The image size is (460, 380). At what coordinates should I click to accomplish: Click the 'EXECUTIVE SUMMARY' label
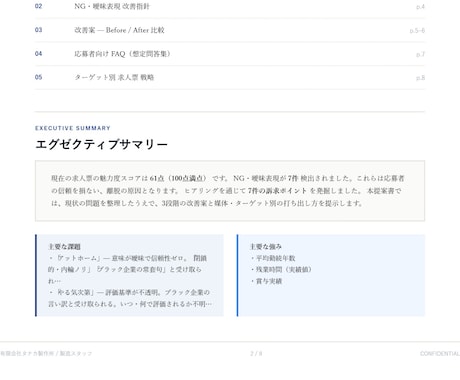tap(73, 128)
